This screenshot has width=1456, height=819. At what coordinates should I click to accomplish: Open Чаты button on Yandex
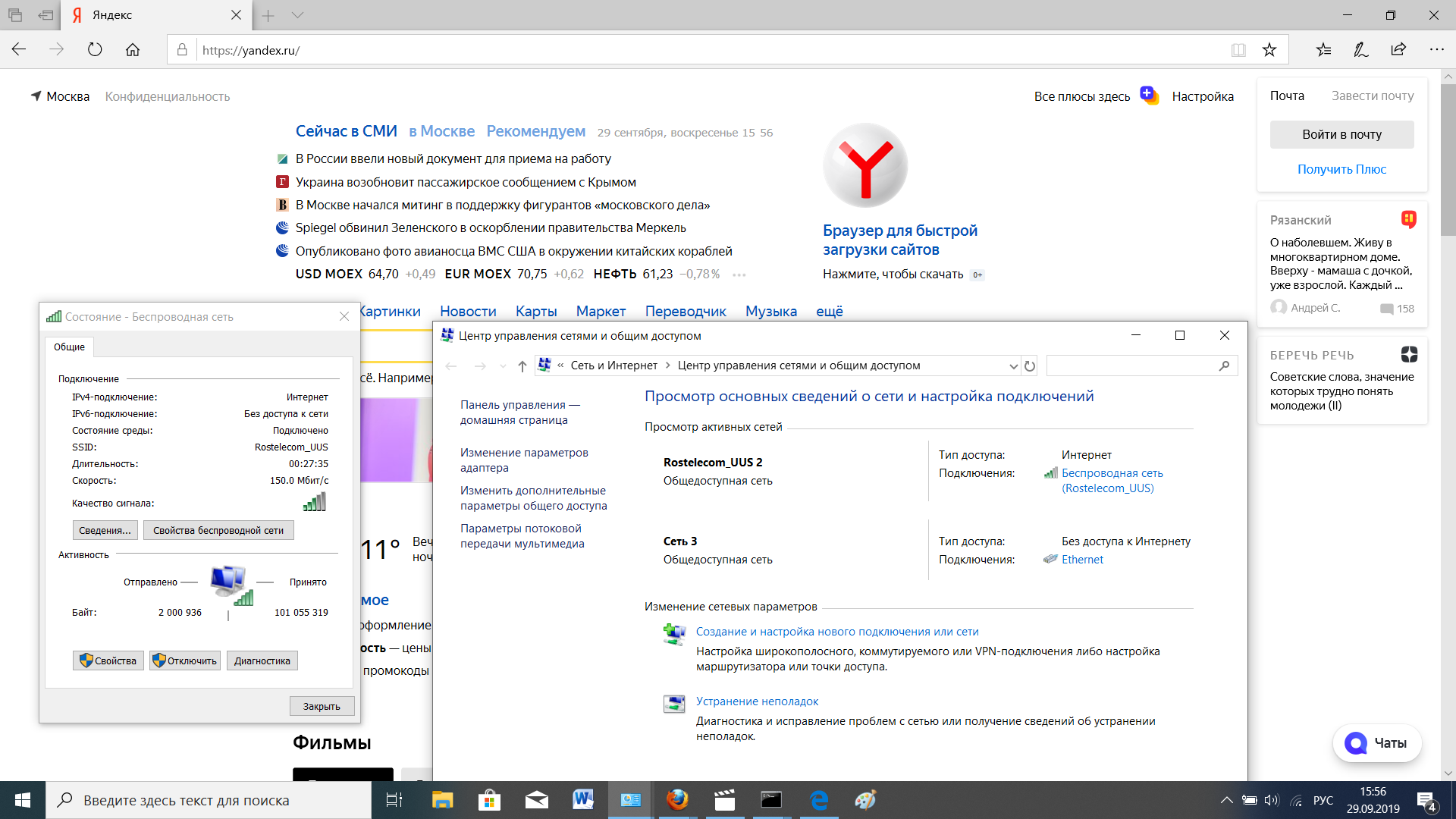(x=1377, y=743)
